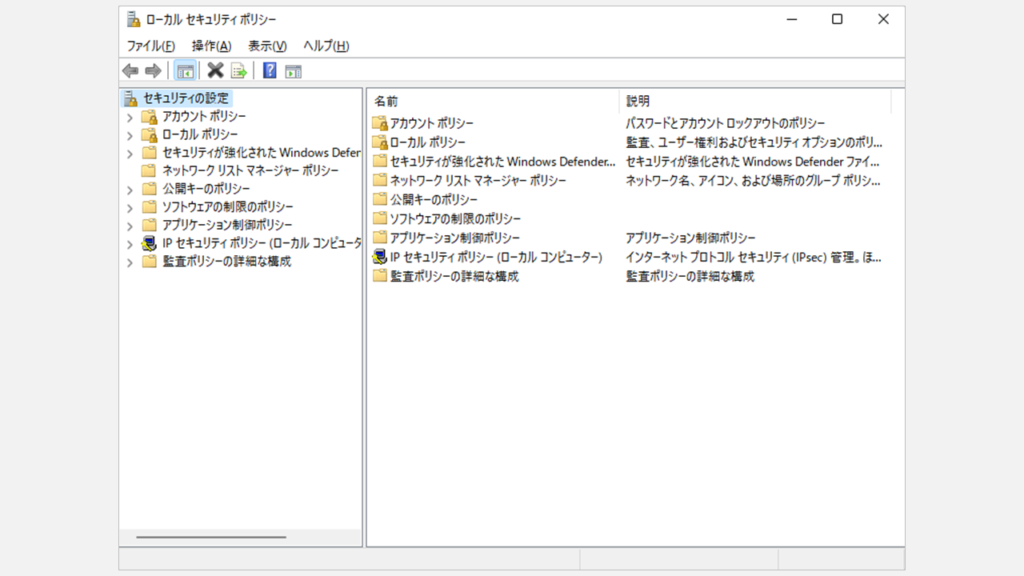Click the Export List toolbar icon
This screenshot has height=576, width=1024.
tap(239, 71)
